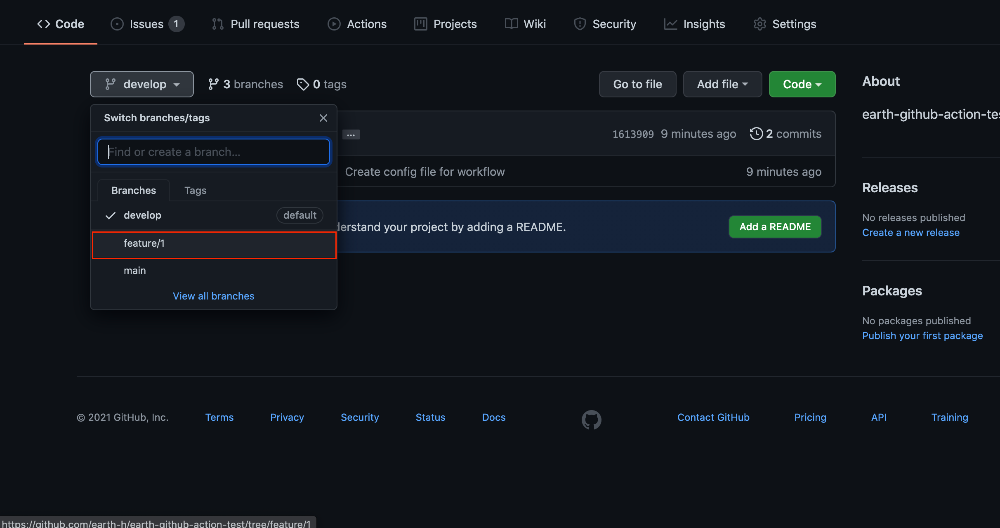Expand commit message ellipsis button
The height and width of the screenshot is (528, 1000).
coord(351,134)
